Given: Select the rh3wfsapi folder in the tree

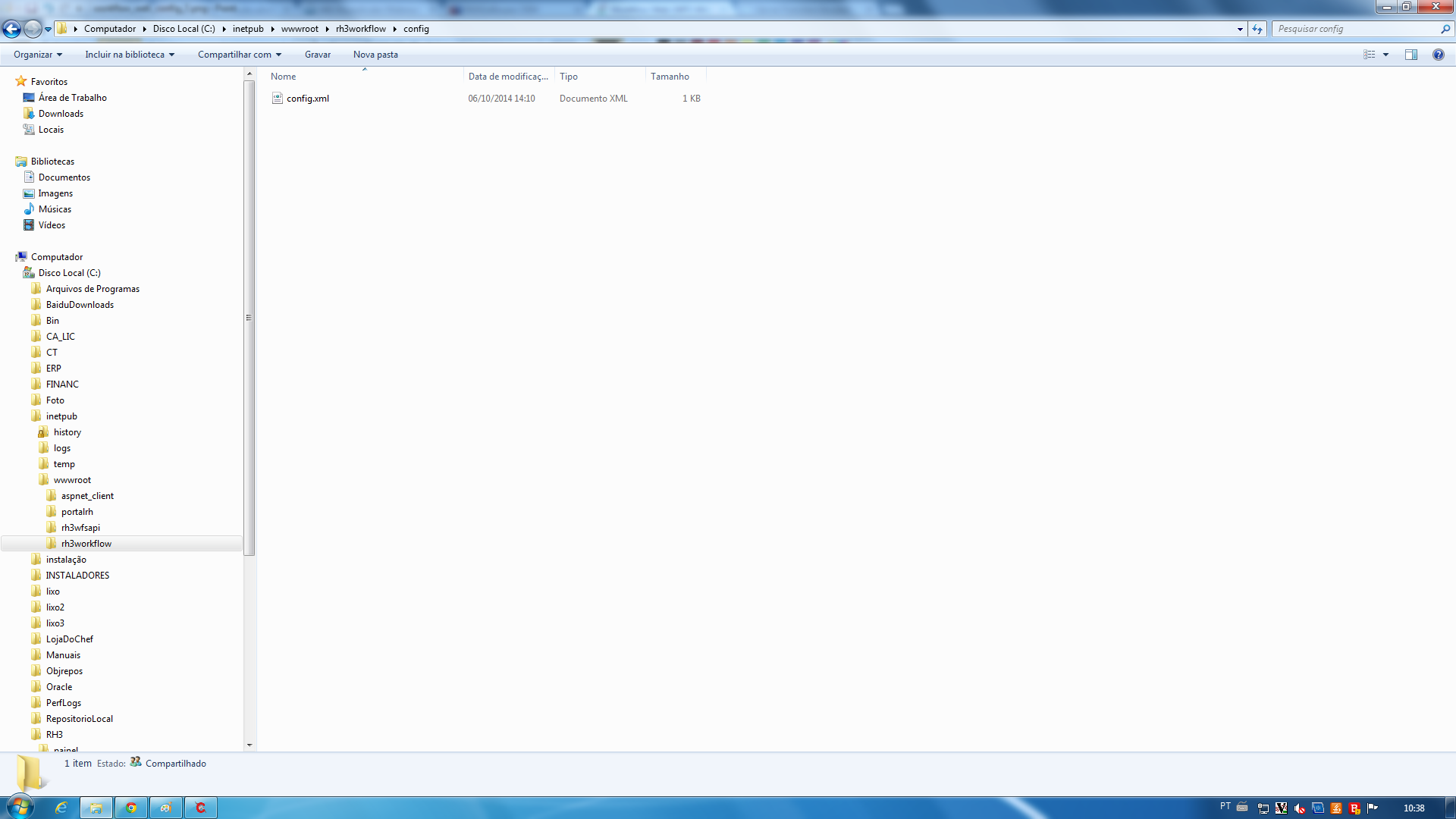Looking at the screenshot, I should (80, 528).
